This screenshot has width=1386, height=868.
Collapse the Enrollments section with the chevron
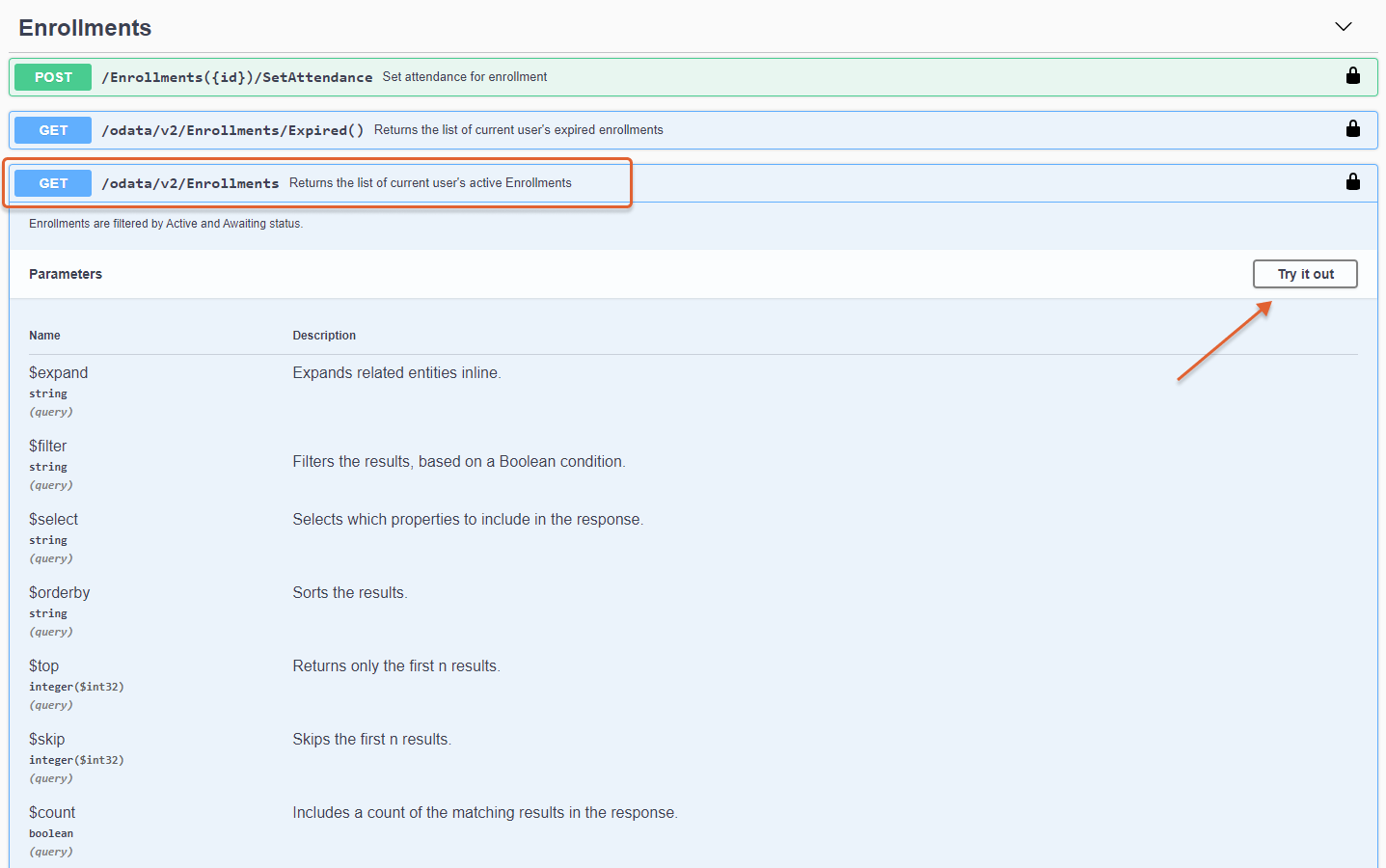(x=1344, y=26)
